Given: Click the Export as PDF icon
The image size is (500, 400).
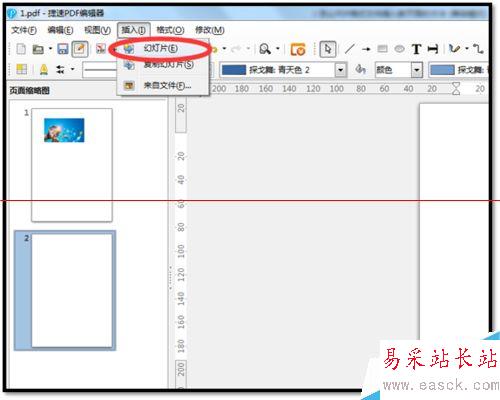Looking at the screenshot, I should [x=101, y=49].
